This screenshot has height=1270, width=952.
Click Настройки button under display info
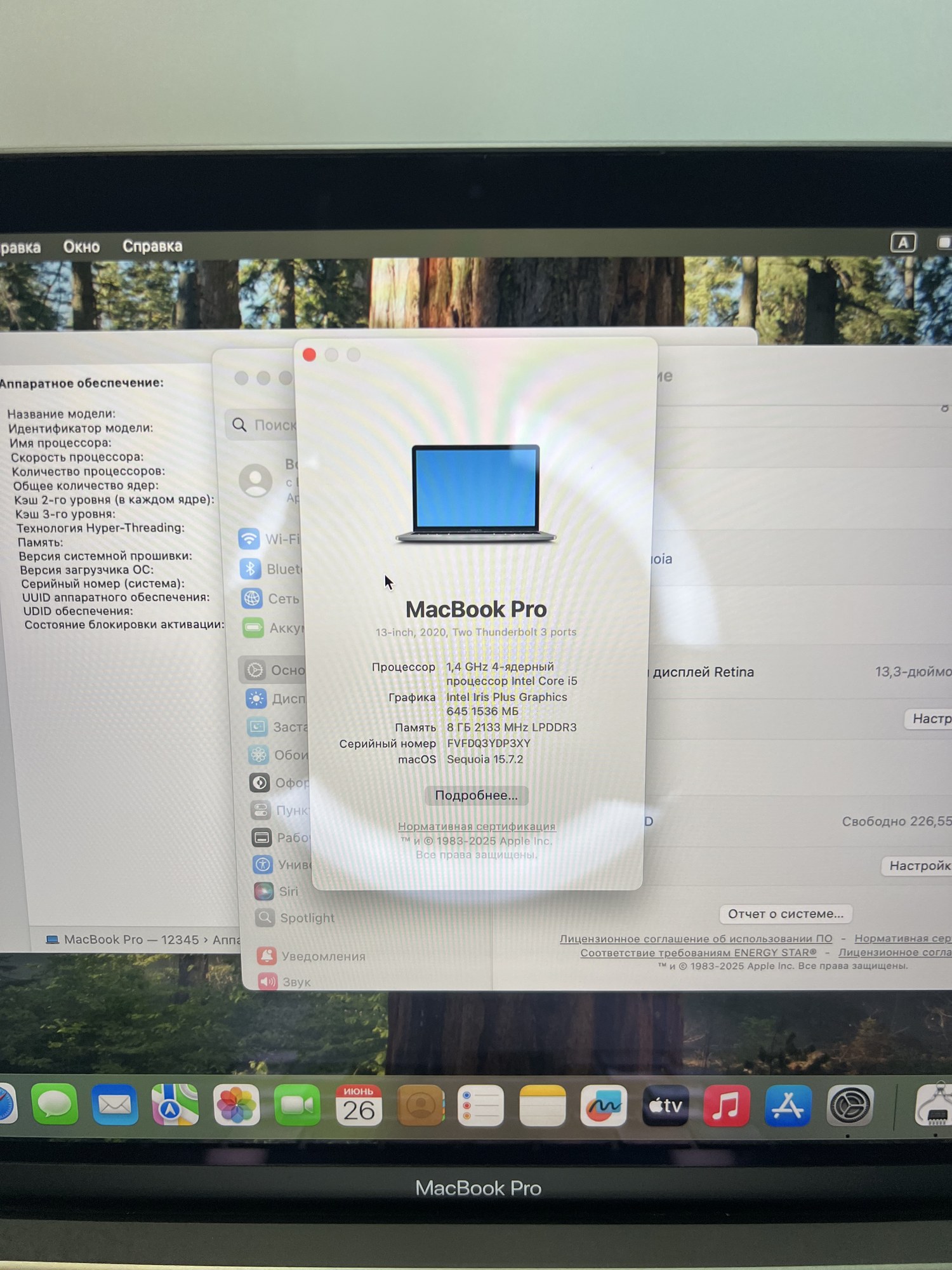[x=929, y=718]
